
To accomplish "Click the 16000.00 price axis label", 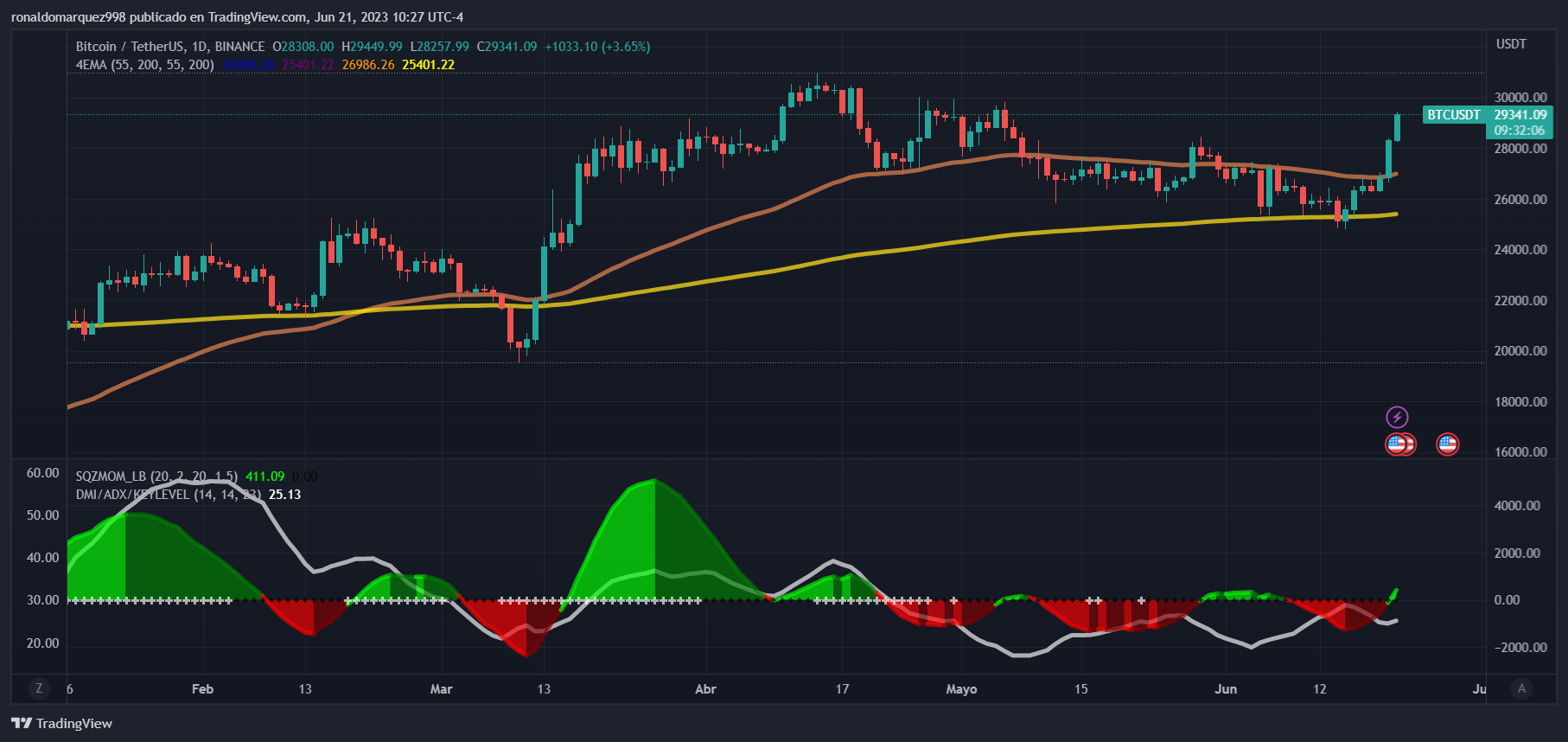I will coord(1520,452).
